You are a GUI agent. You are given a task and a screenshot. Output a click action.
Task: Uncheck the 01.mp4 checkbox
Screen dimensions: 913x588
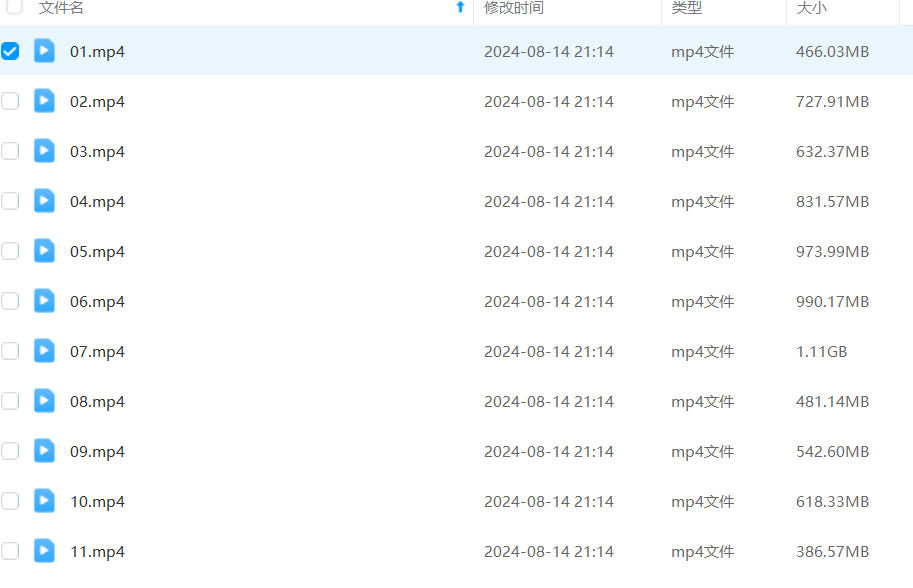(10, 51)
